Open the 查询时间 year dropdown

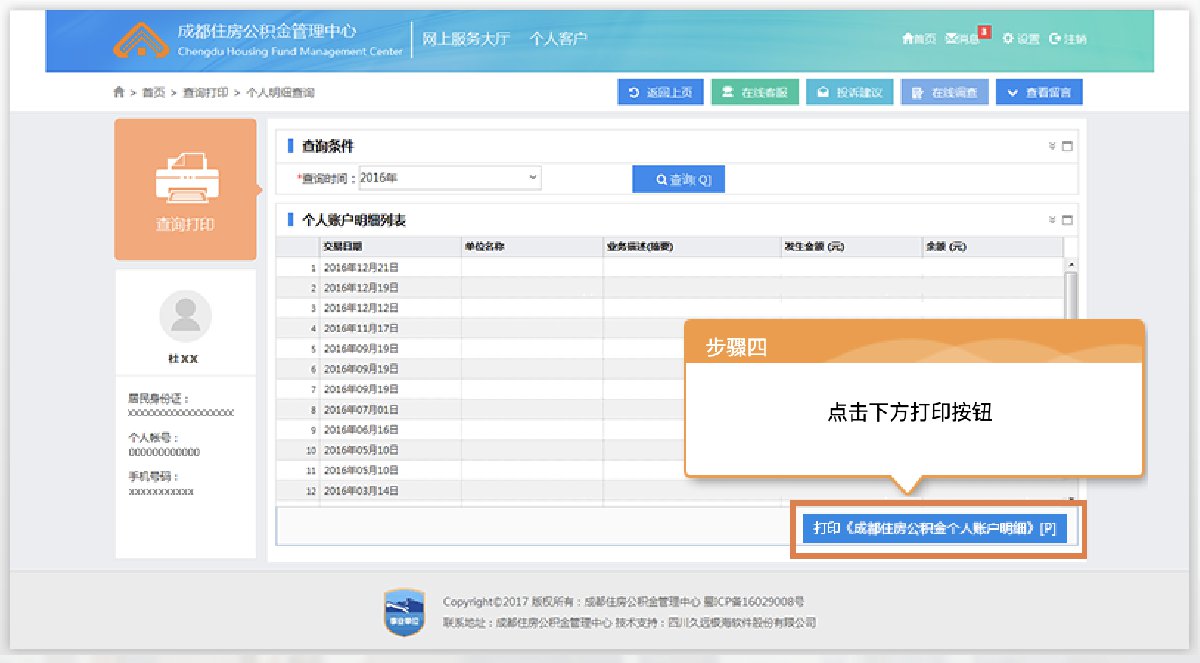click(450, 178)
